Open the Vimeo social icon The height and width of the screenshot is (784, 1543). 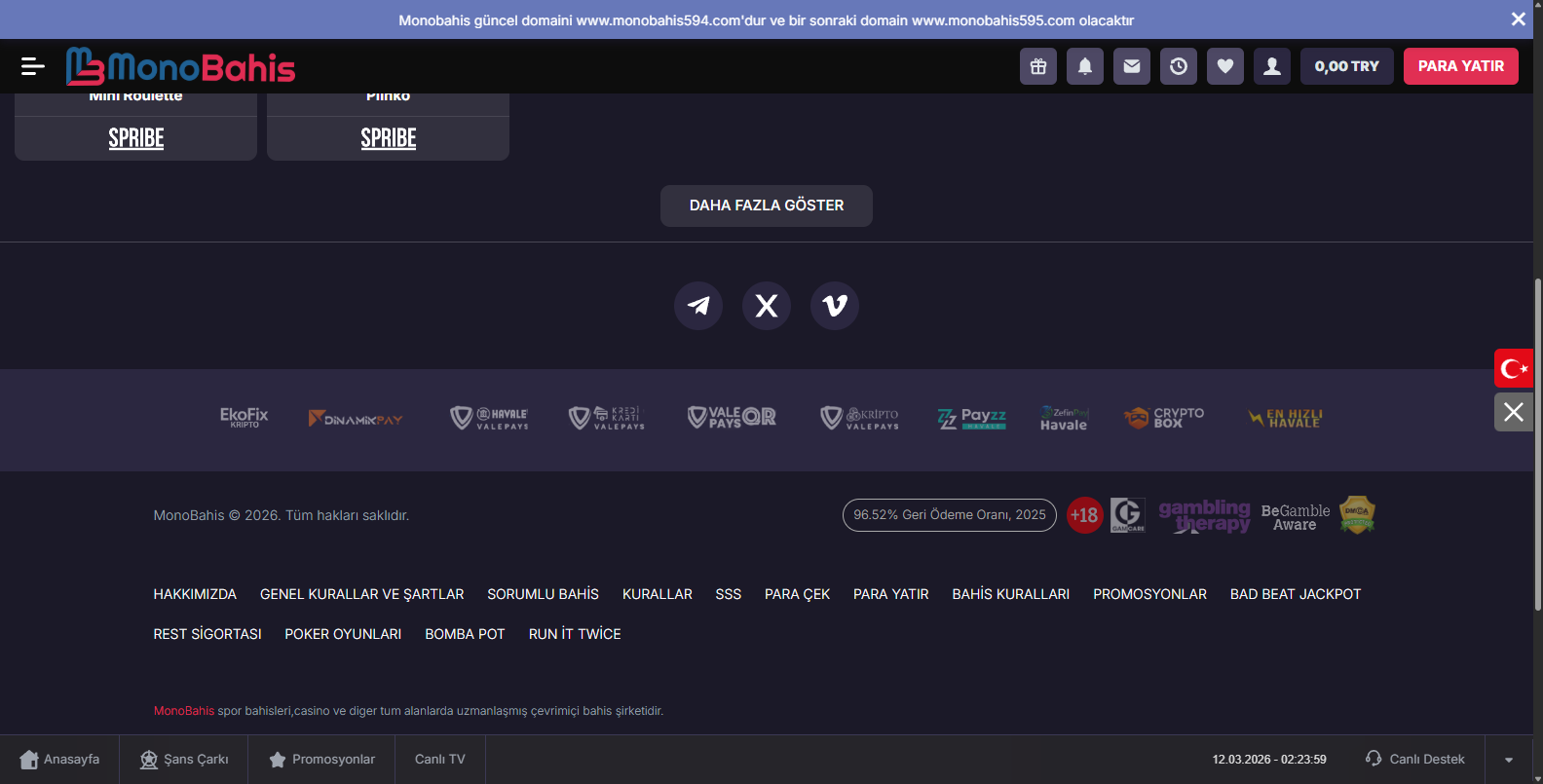(x=835, y=306)
